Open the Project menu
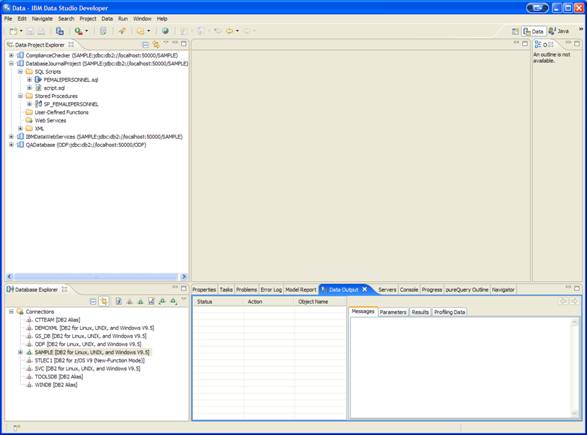587x435 pixels. 88,19
